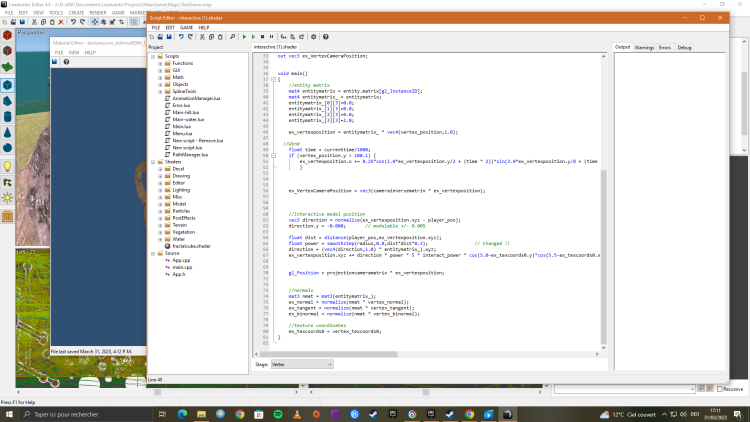Open fractalcube.shader in the project tree
Viewport: 750px width, 422px height.
190,245
